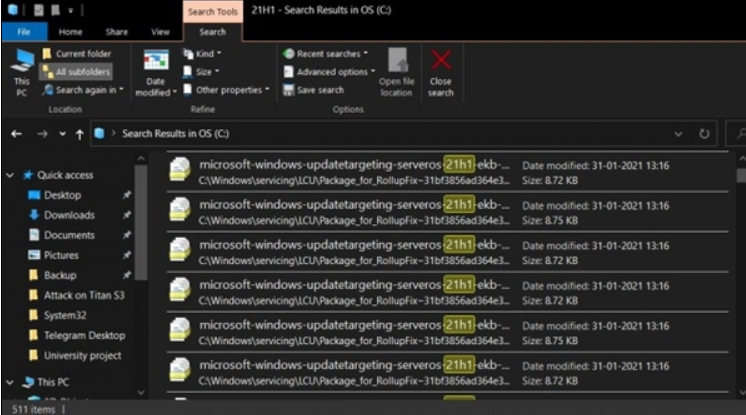
Task: Click the Back navigation arrow
Action: pos(17,134)
